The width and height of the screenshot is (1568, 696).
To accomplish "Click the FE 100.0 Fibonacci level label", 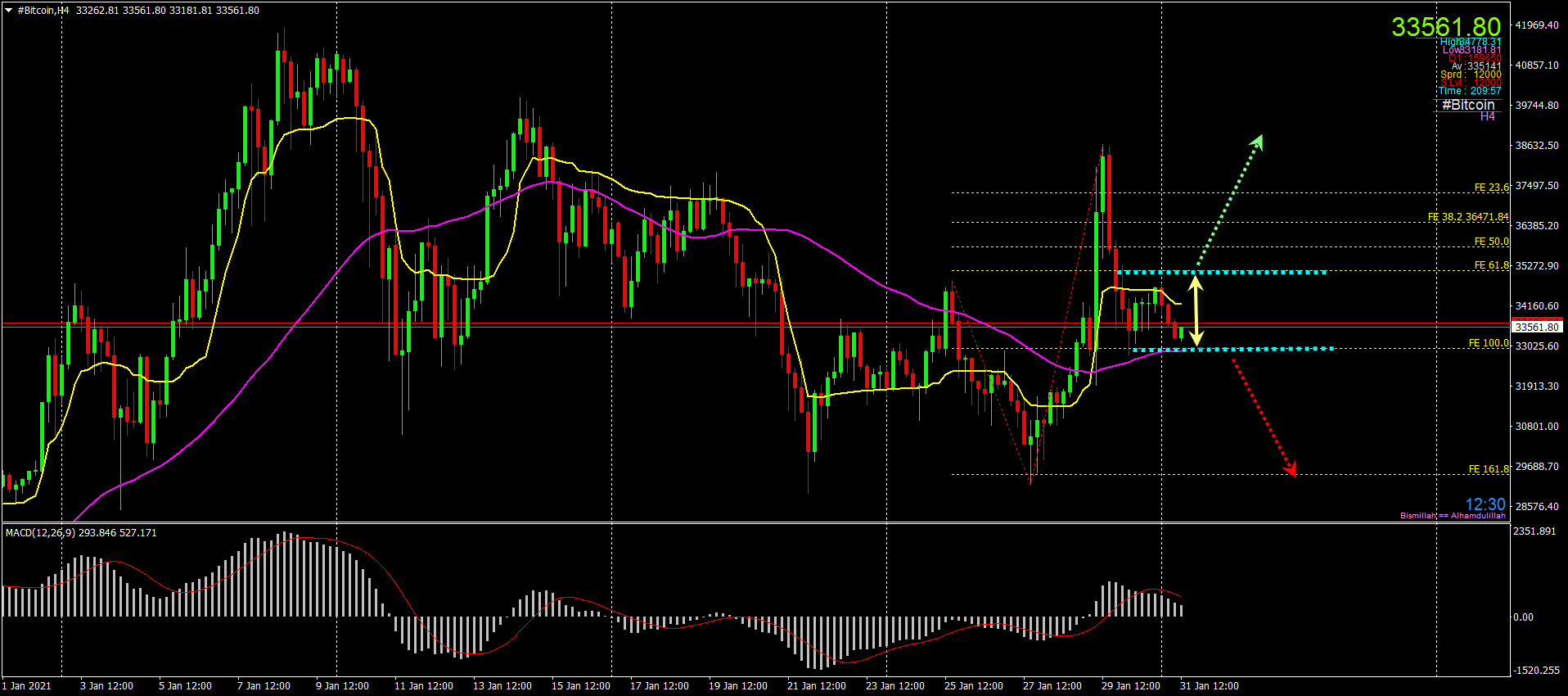I will pos(1489,343).
